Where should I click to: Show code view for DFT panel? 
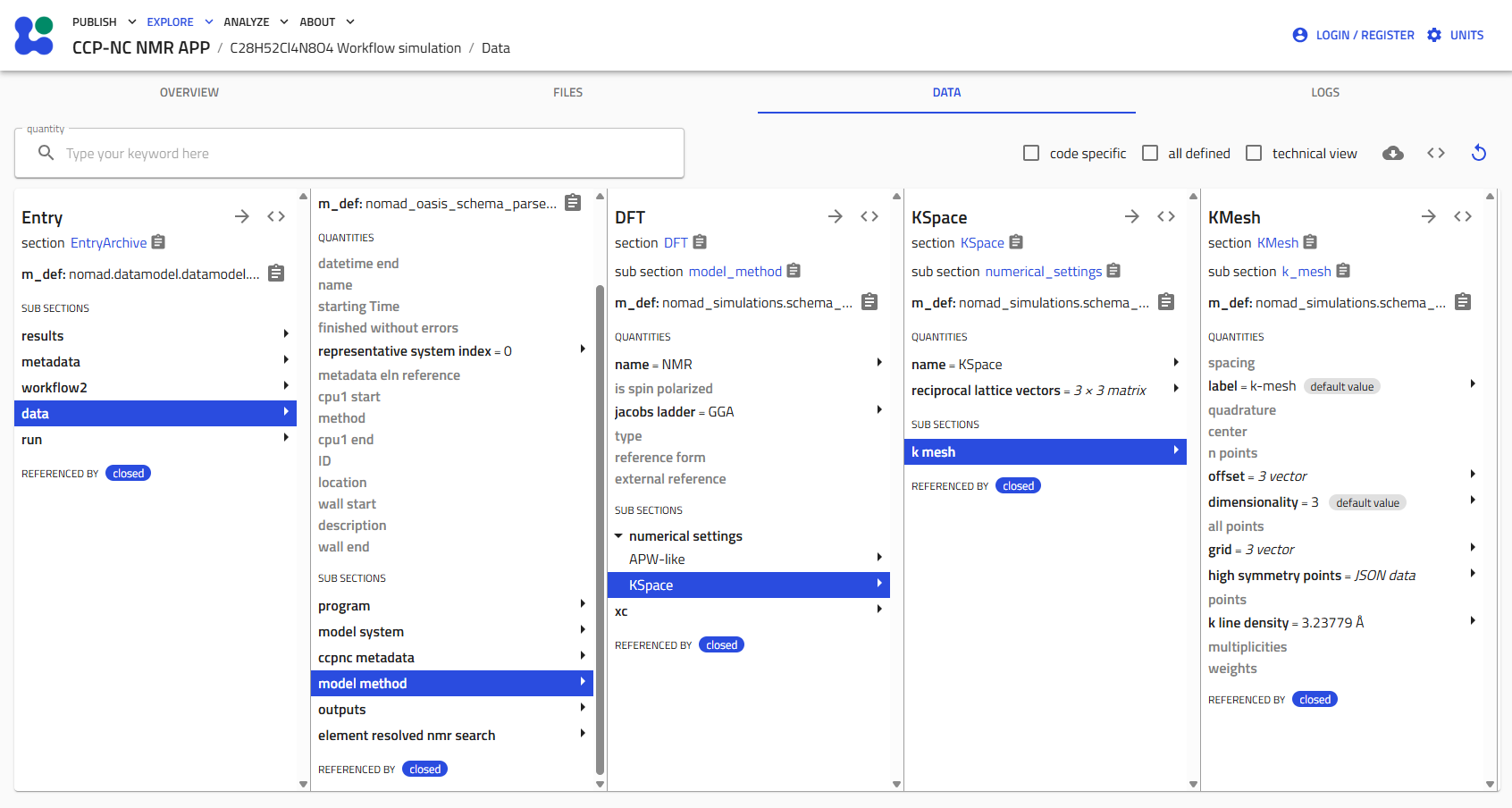pos(869,216)
